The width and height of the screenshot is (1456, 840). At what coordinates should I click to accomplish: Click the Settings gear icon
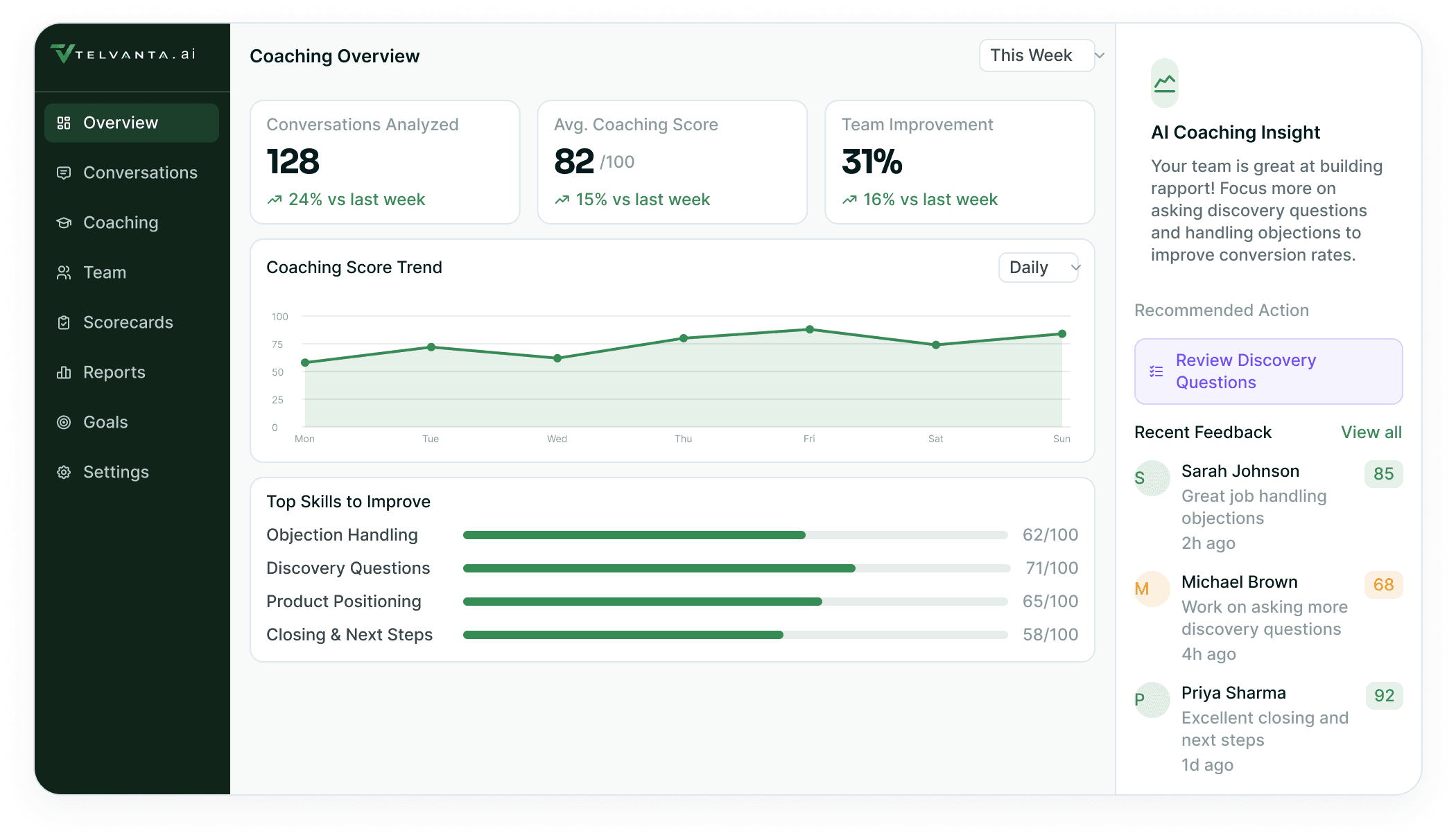point(64,472)
